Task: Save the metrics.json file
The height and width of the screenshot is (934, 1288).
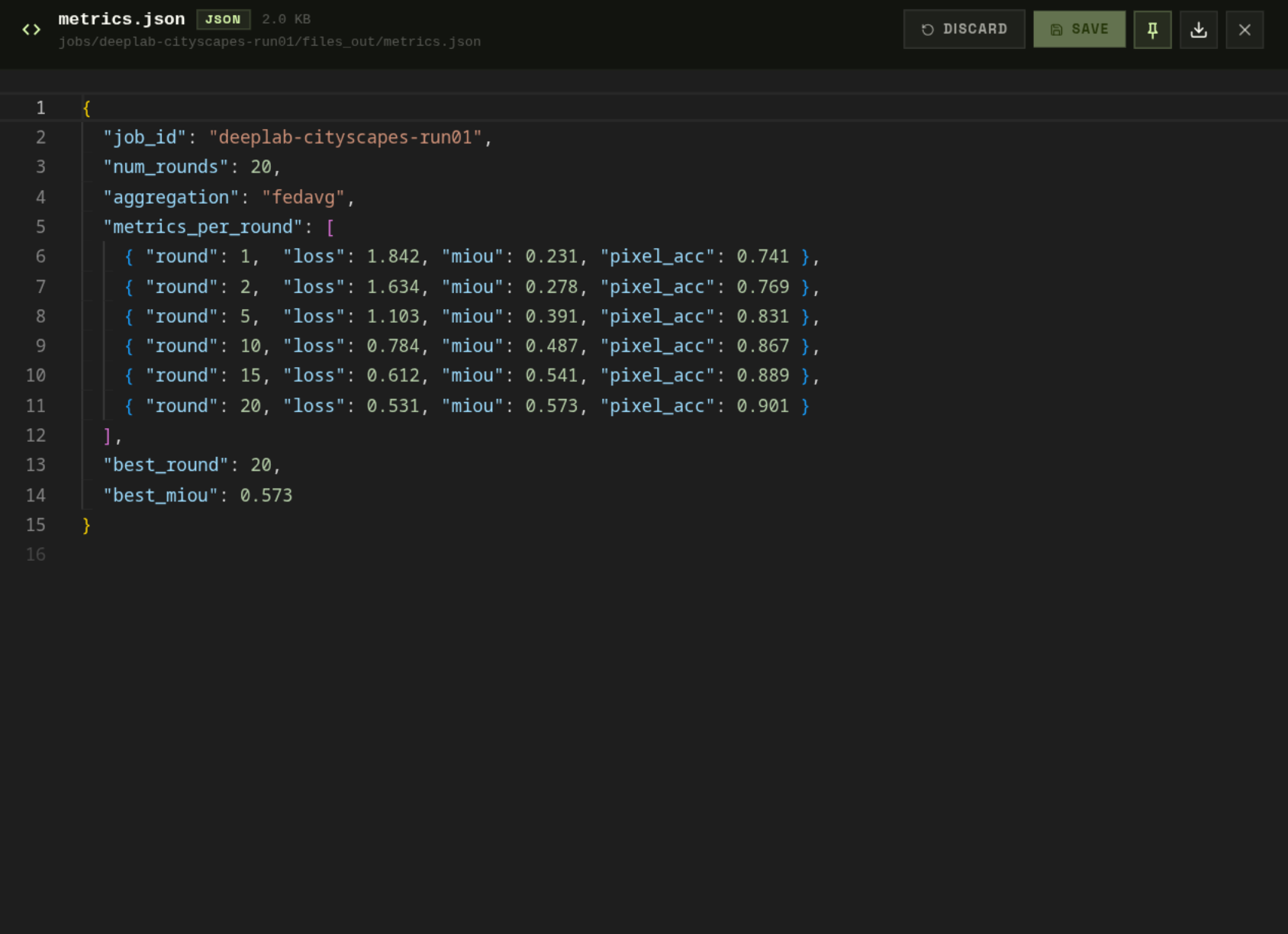Action: point(1079,29)
